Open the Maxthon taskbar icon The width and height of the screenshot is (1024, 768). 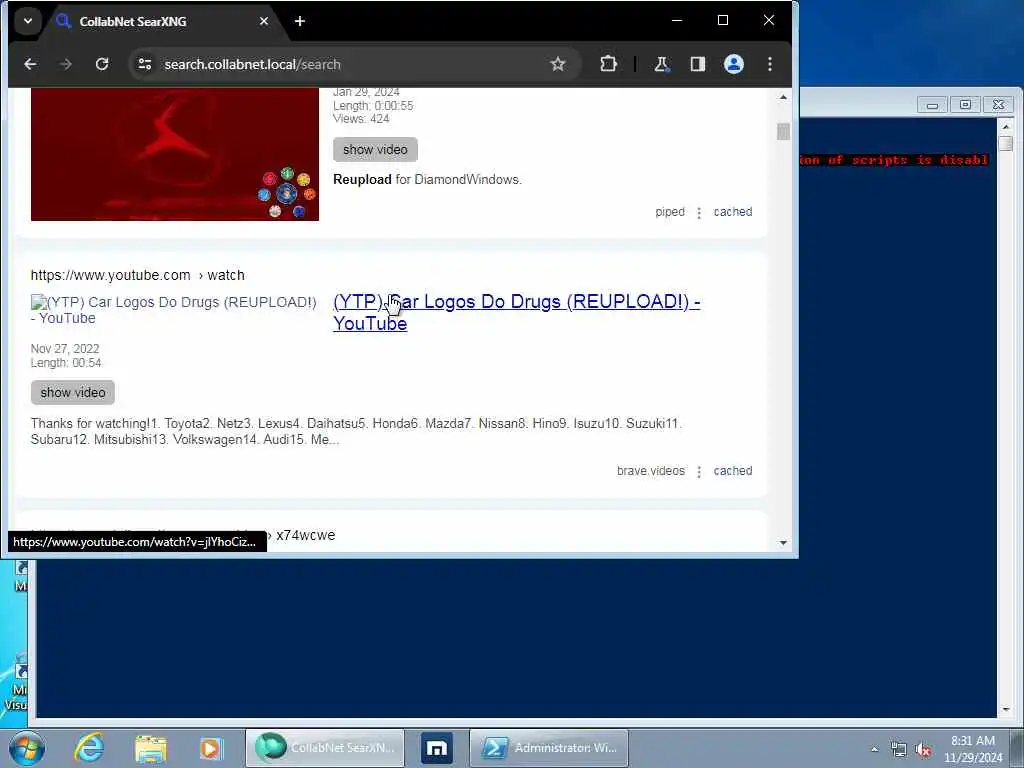(x=437, y=748)
